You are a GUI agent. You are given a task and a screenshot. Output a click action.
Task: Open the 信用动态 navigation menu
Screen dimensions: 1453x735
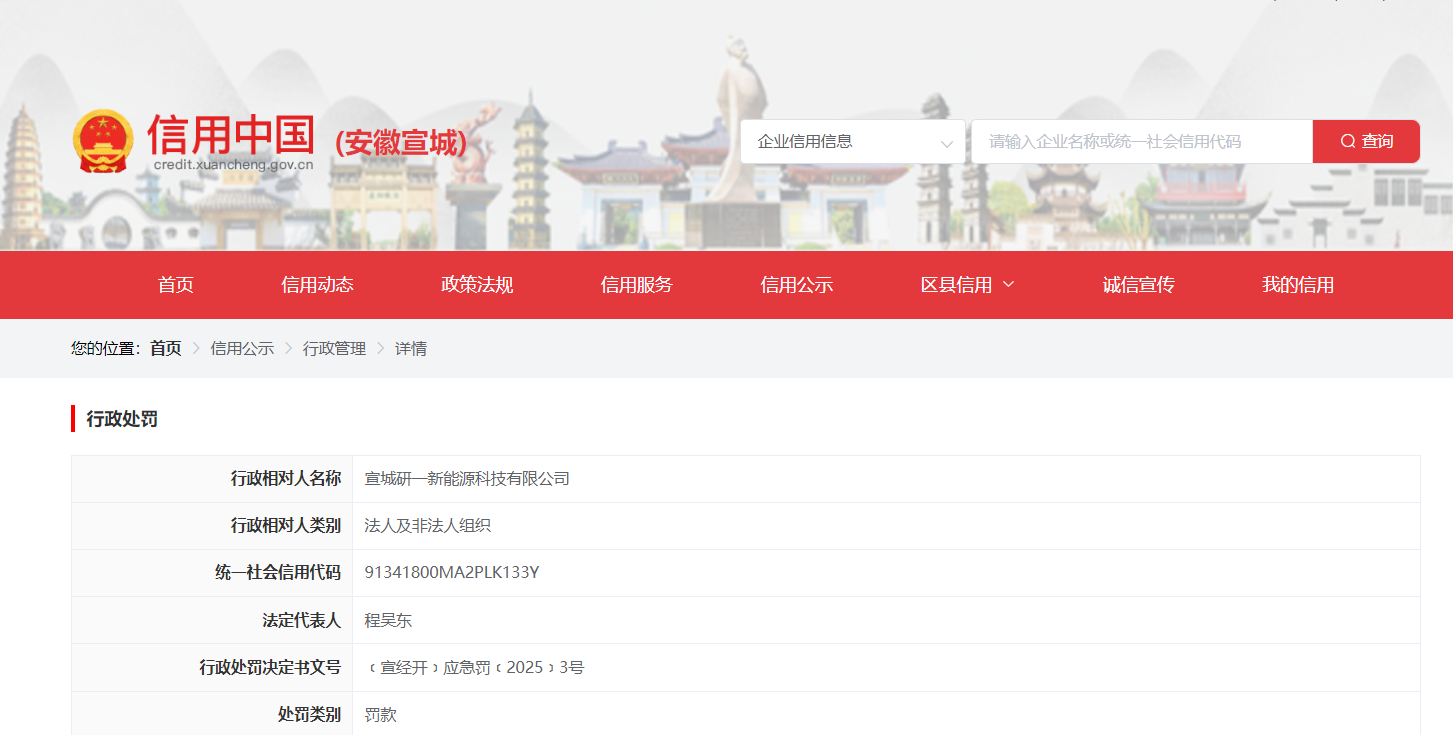[x=318, y=285]
